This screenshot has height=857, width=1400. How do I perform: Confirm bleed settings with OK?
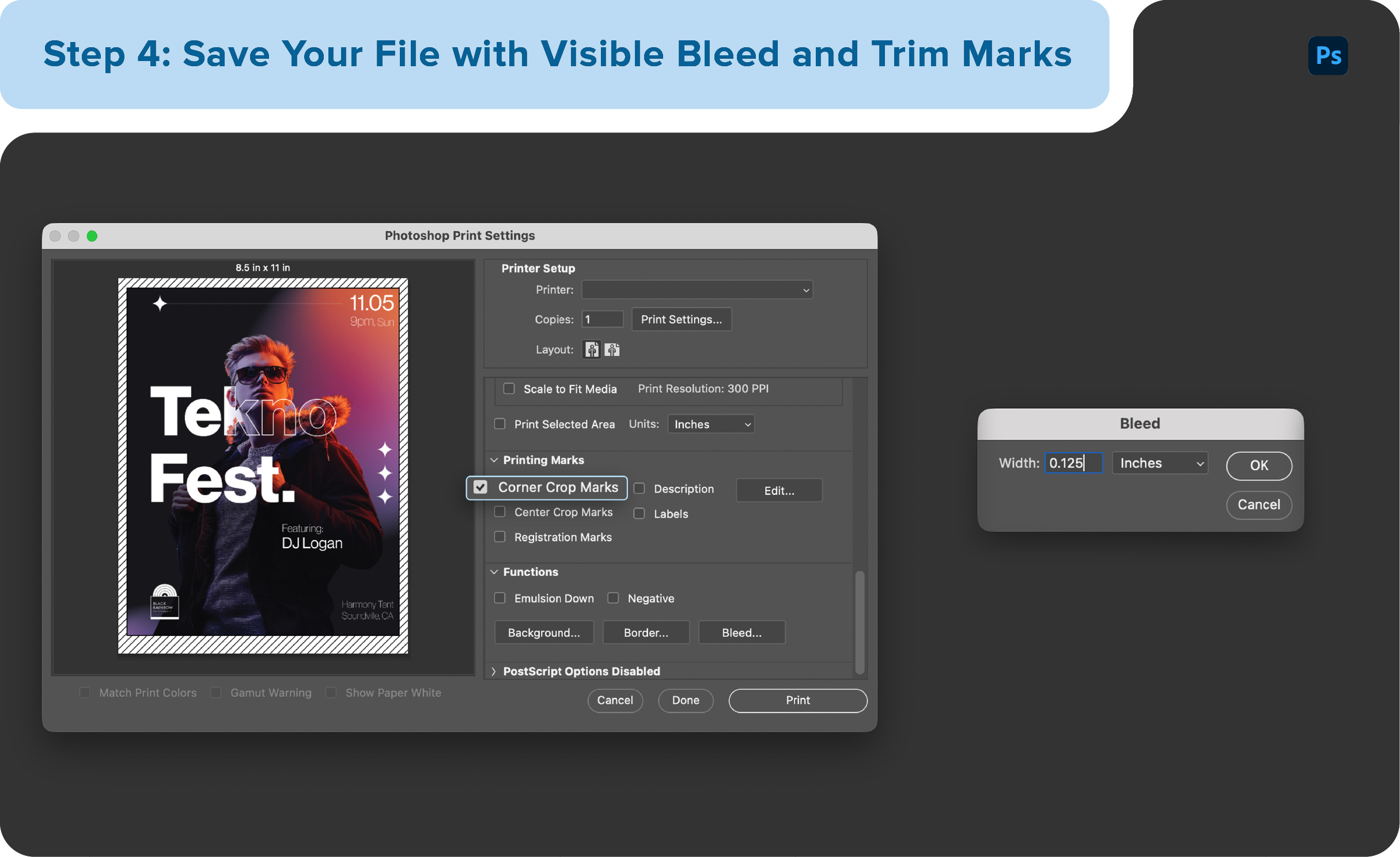tap(1258, 466)
